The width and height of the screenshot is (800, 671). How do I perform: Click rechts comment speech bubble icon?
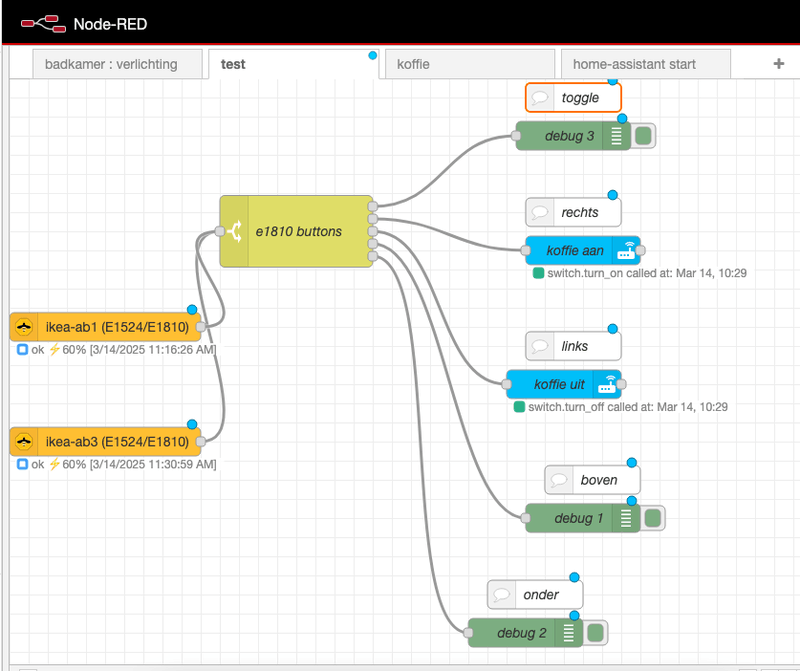coord(539,212)
